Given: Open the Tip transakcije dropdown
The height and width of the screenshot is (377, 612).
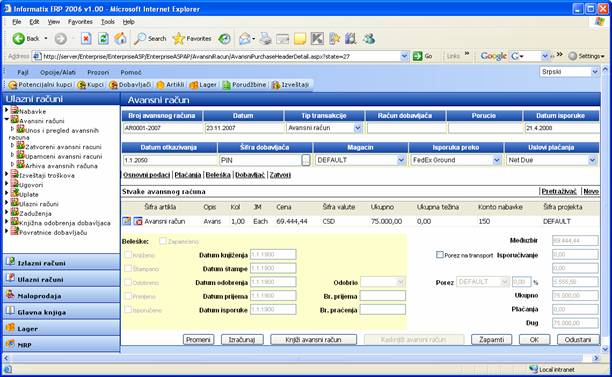Looking at the screenshot, I should tap(358, 128).
